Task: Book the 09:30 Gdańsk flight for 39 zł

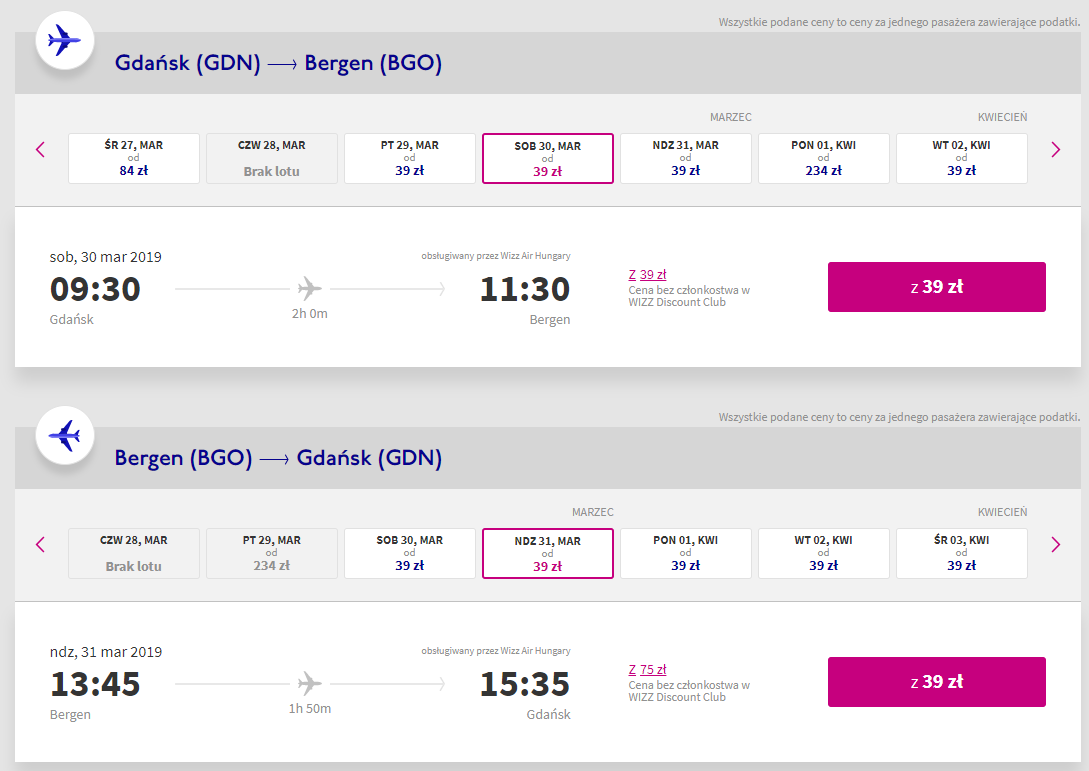Action: click(x=937, y=287)
